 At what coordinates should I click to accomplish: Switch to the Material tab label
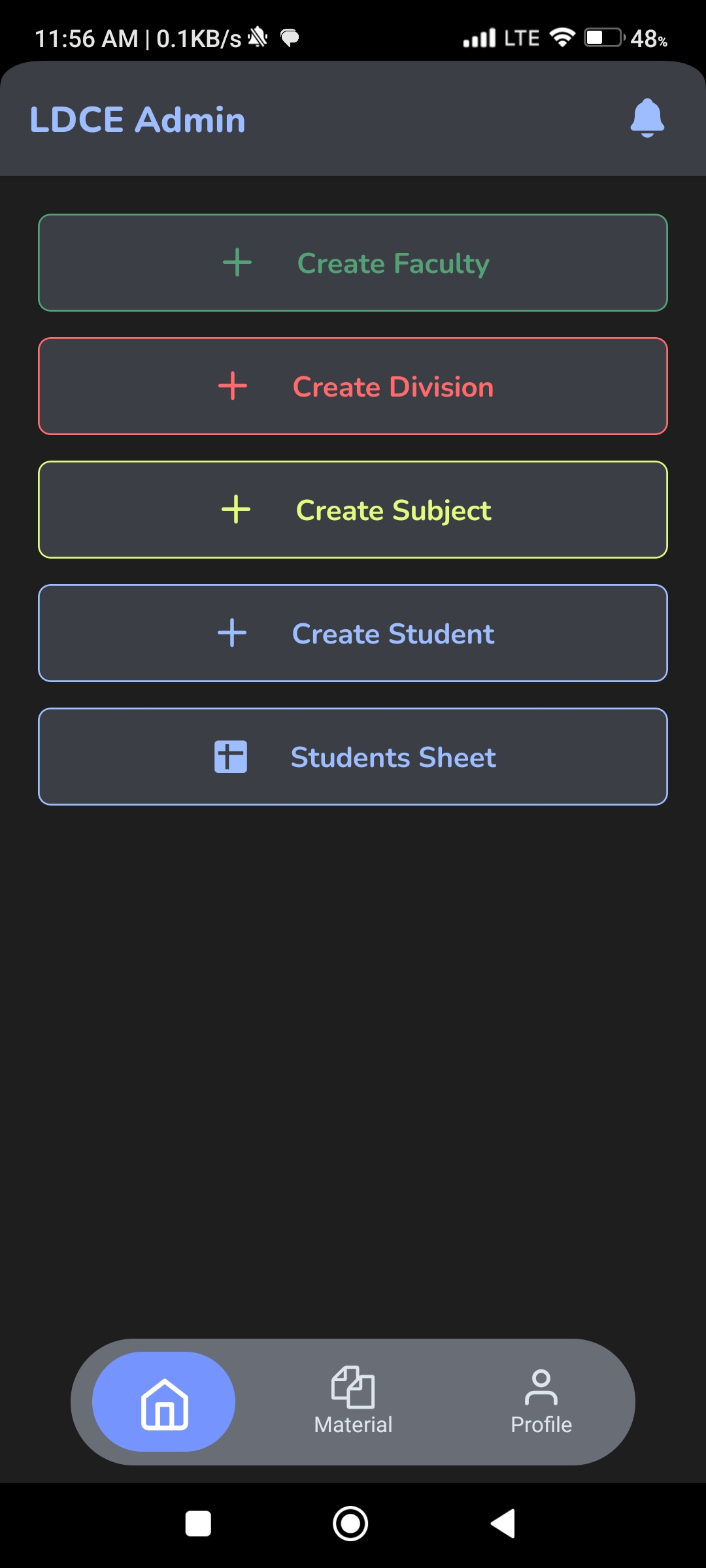tap(353, 1424)
